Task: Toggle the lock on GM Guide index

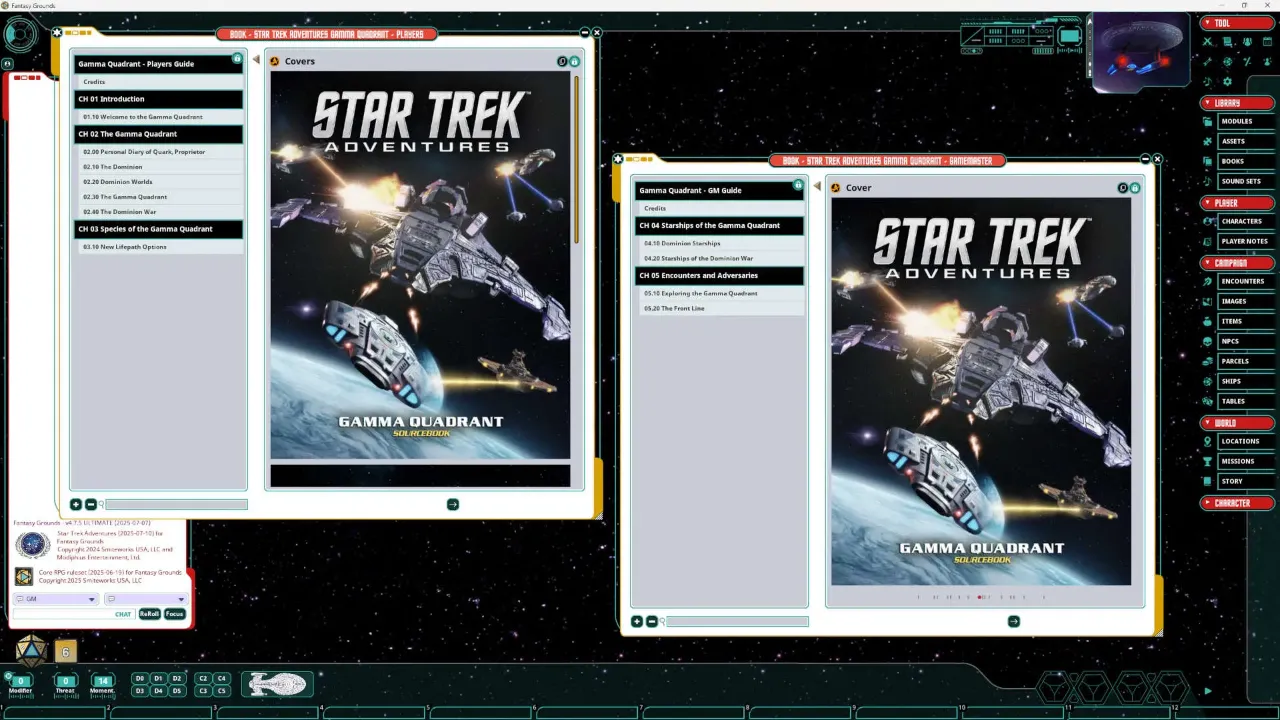Action: click(798, 185)
